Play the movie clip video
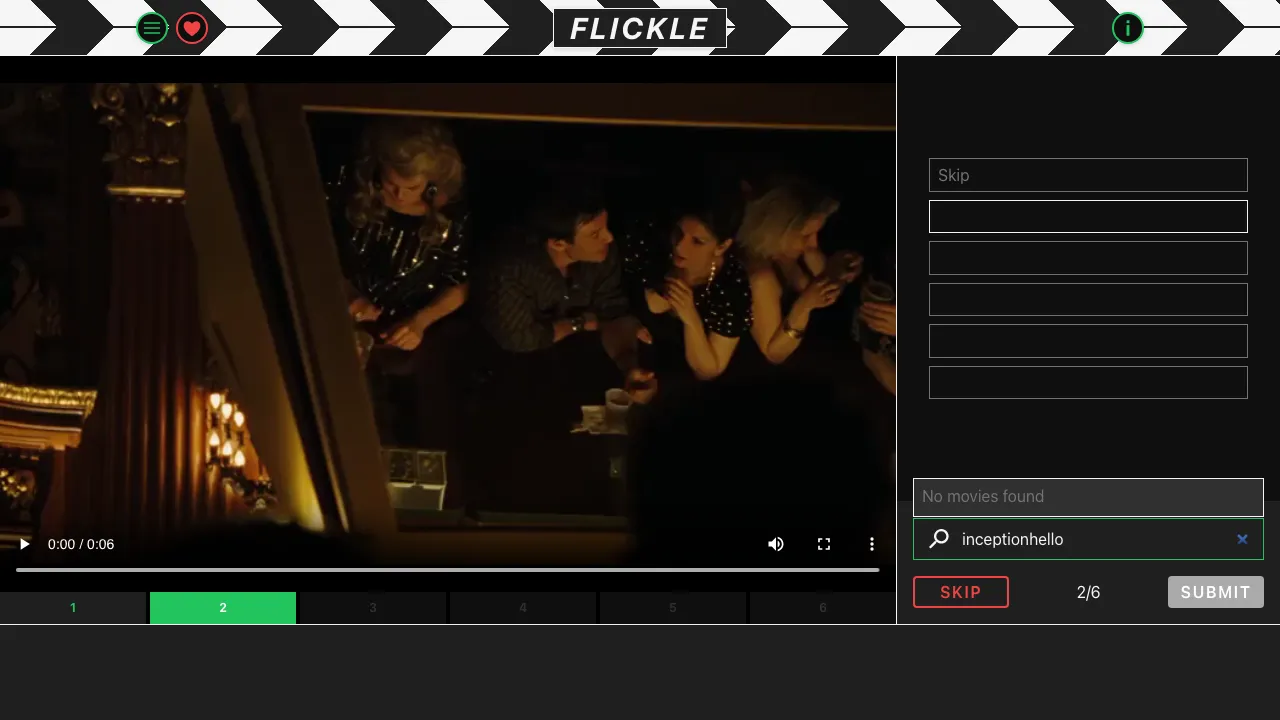Viewport: 1280px width, 720px height. click(25, 544)
